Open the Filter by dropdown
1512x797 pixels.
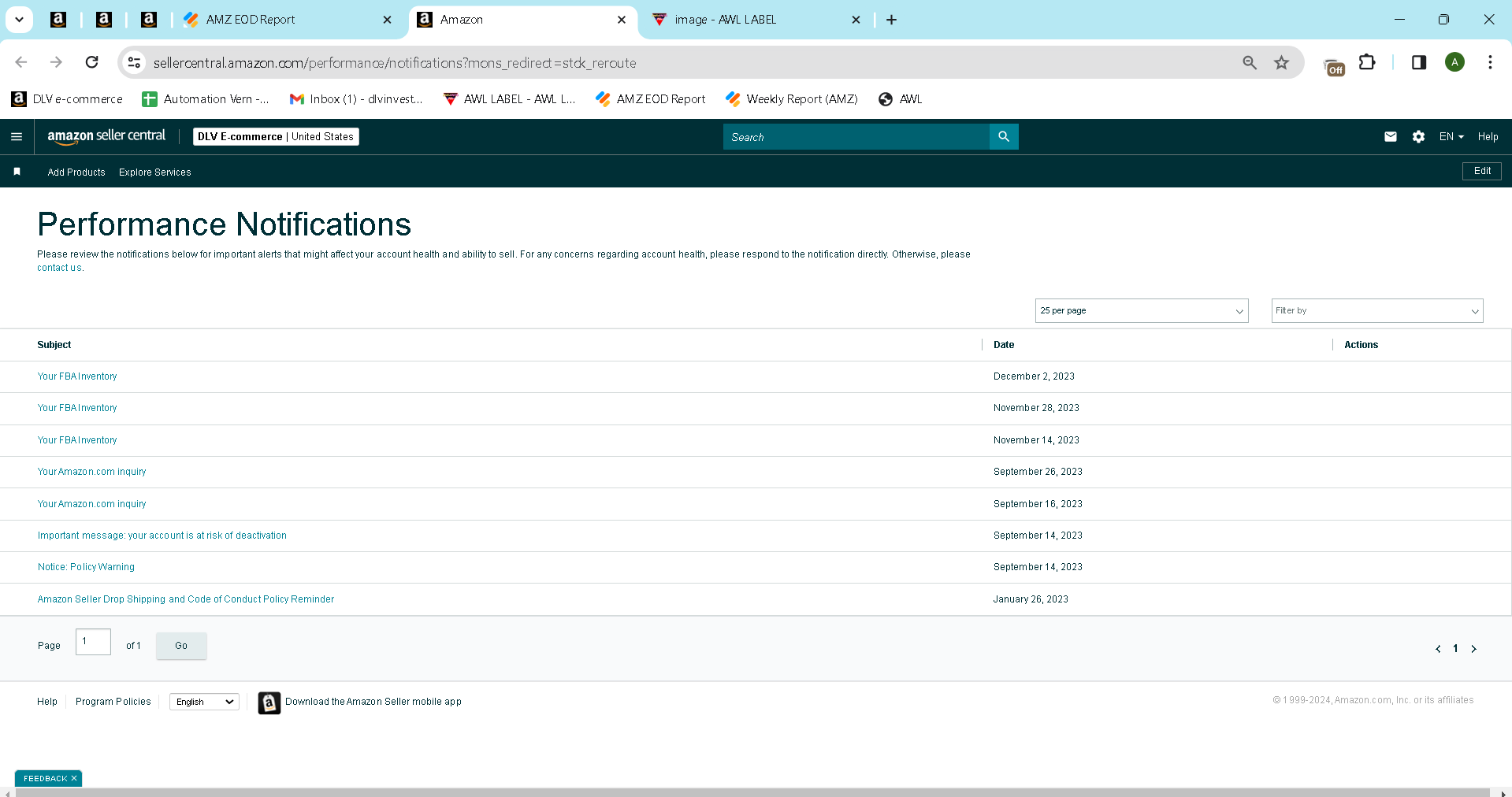(1377, 311)
